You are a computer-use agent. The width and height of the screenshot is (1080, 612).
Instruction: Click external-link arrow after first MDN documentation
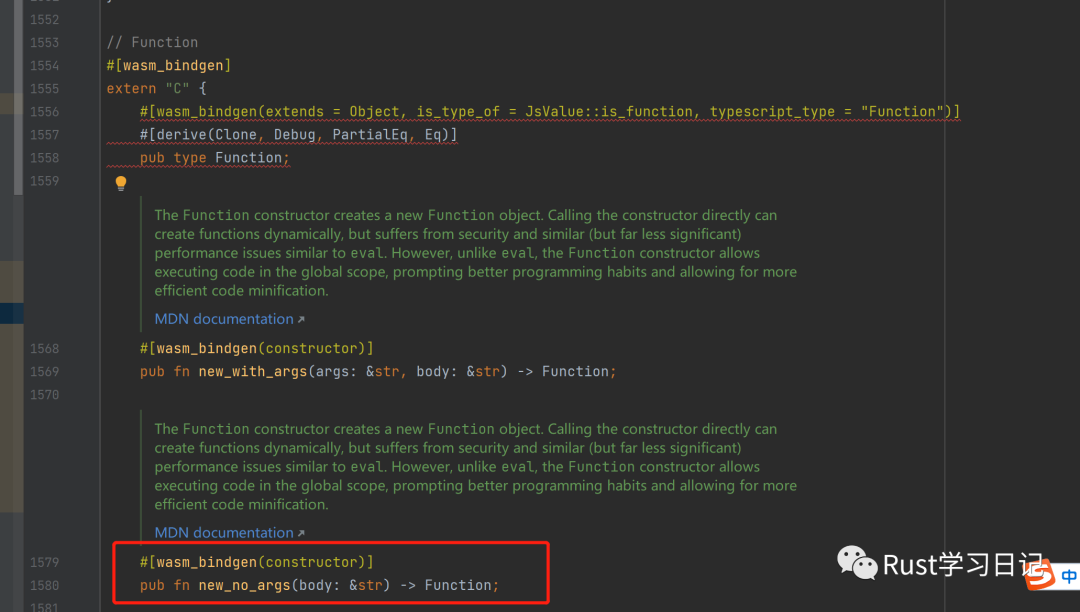(x=301, y=320)
